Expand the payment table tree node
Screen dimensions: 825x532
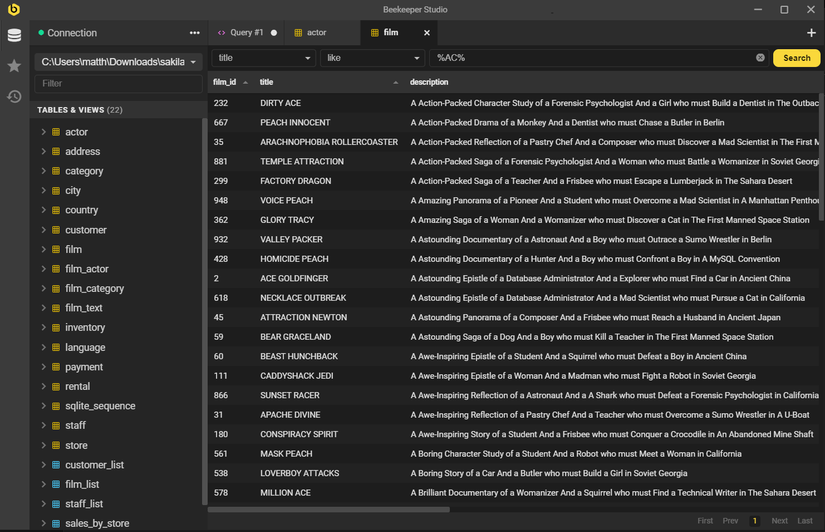pos(43,367)
